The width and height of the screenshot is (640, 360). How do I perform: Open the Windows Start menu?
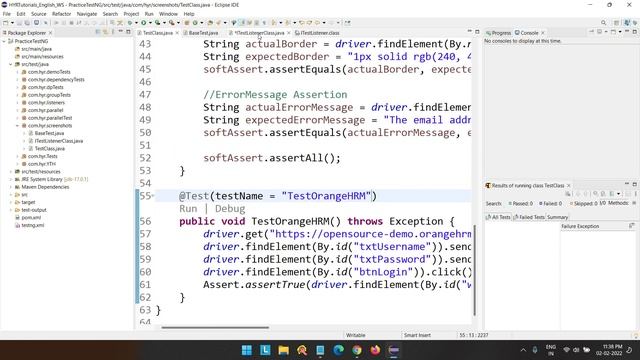[247, 350]
